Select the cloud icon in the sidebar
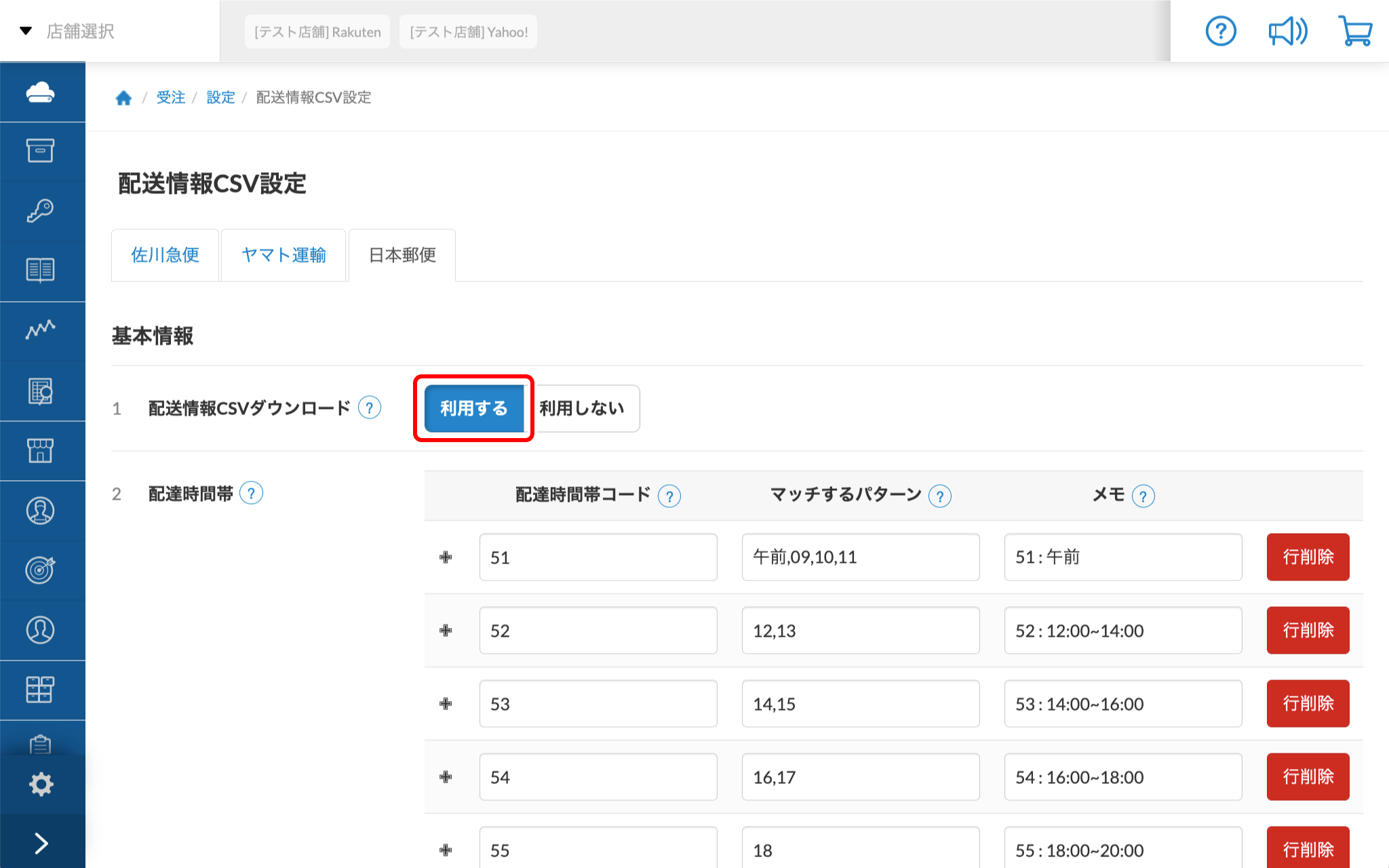This screenshot has width=1389, height=868. [42, 92]
